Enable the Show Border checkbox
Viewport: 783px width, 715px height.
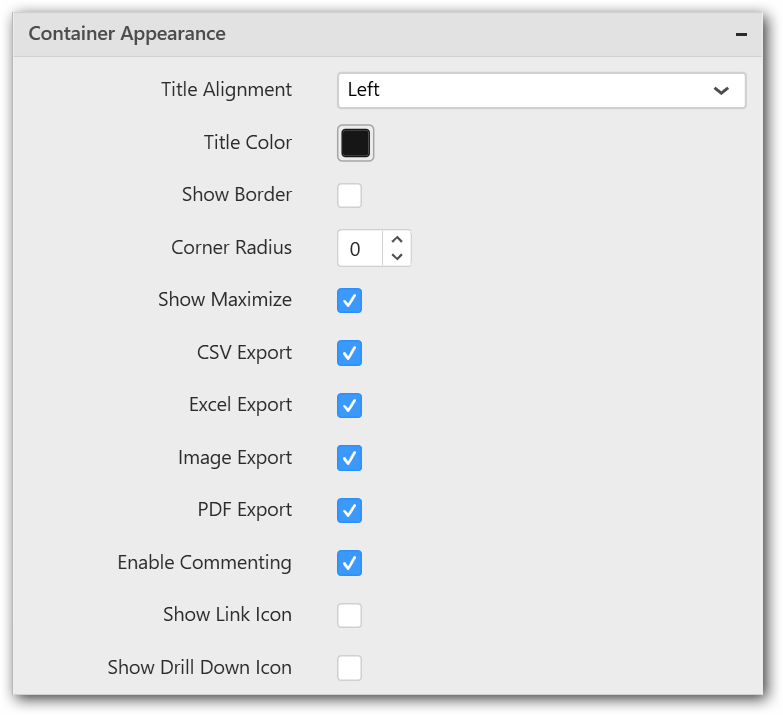pyautogui.click(x=349, y=195)
